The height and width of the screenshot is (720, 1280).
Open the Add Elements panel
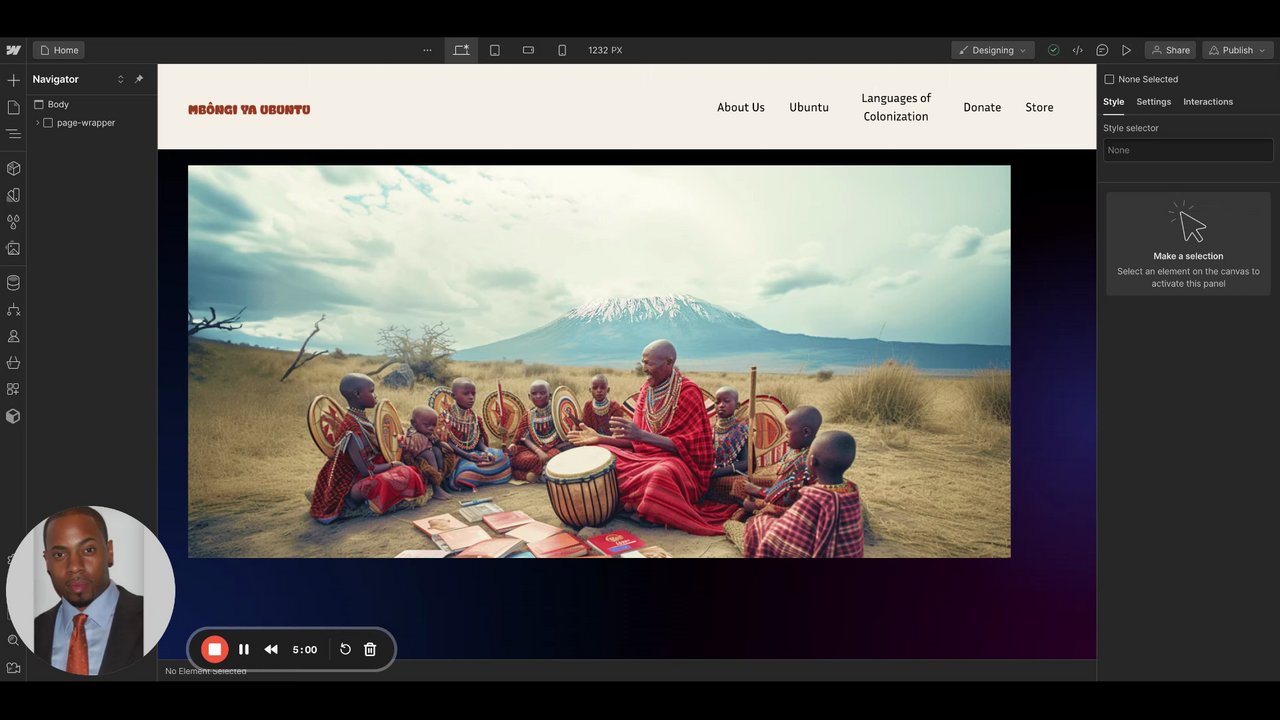[x=13, y=80]
